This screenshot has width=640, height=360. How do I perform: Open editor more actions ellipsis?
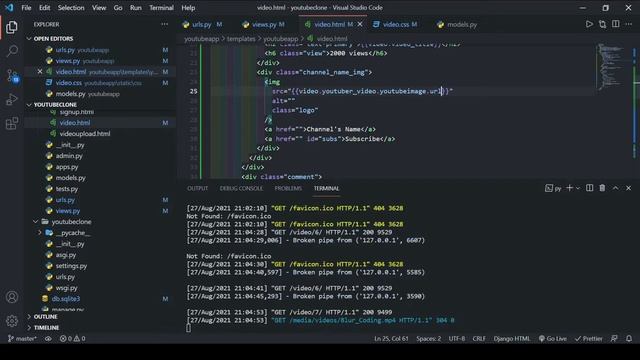pos(629,24)
